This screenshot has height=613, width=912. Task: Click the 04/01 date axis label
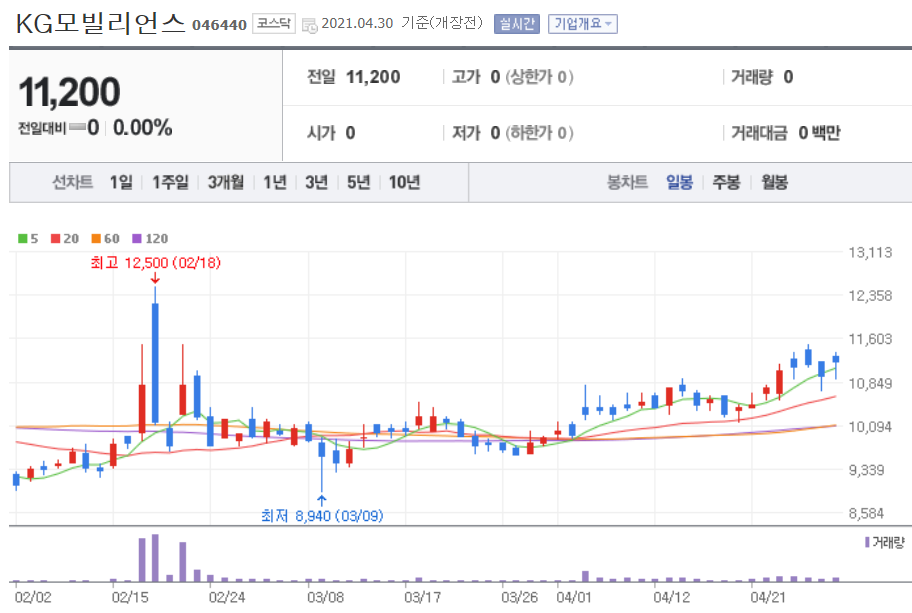click(573, 597)
